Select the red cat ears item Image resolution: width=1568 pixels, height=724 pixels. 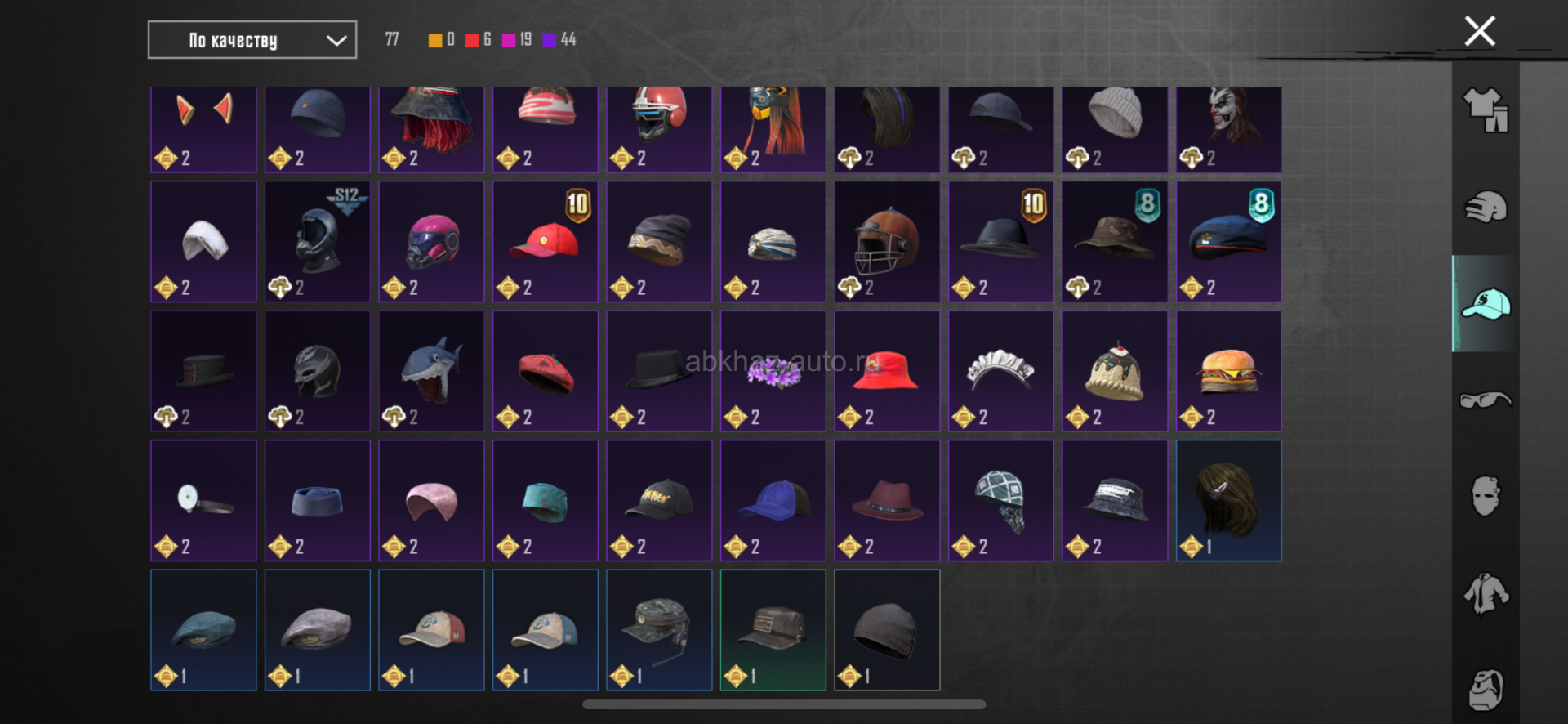click(x=203, y=129)
